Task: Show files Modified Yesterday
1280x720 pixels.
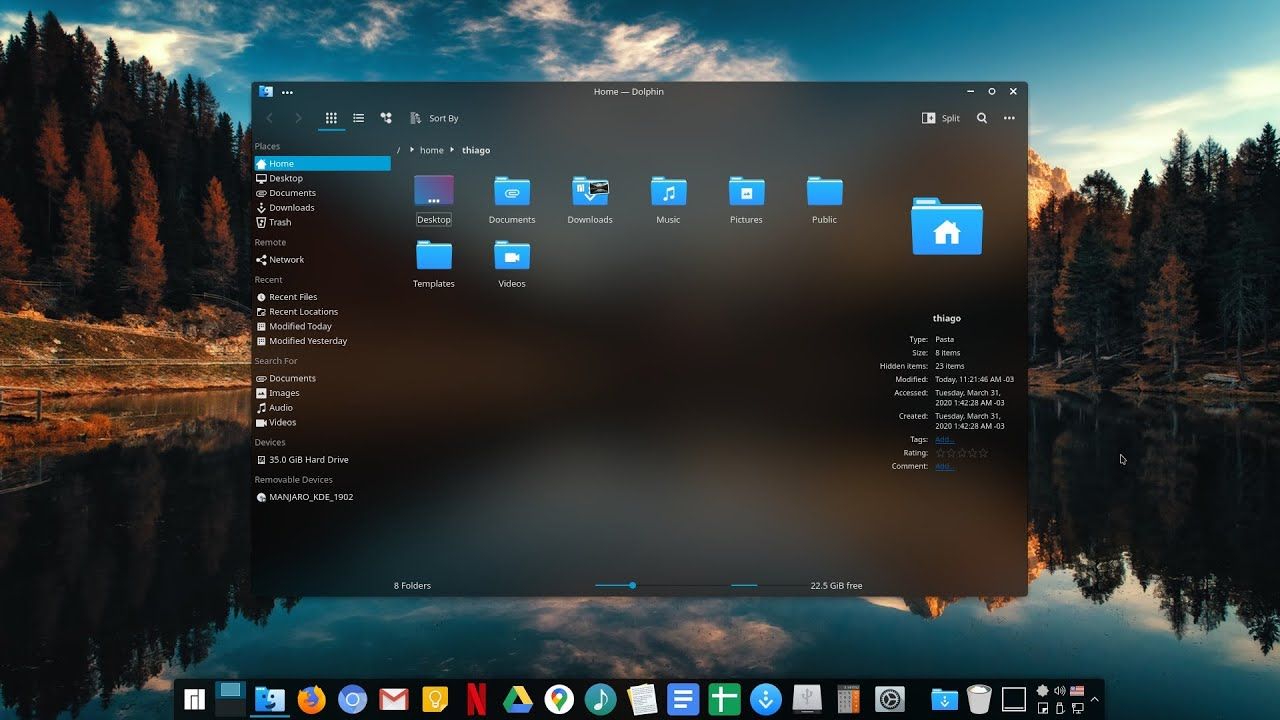Action: (x=322, y=341)
